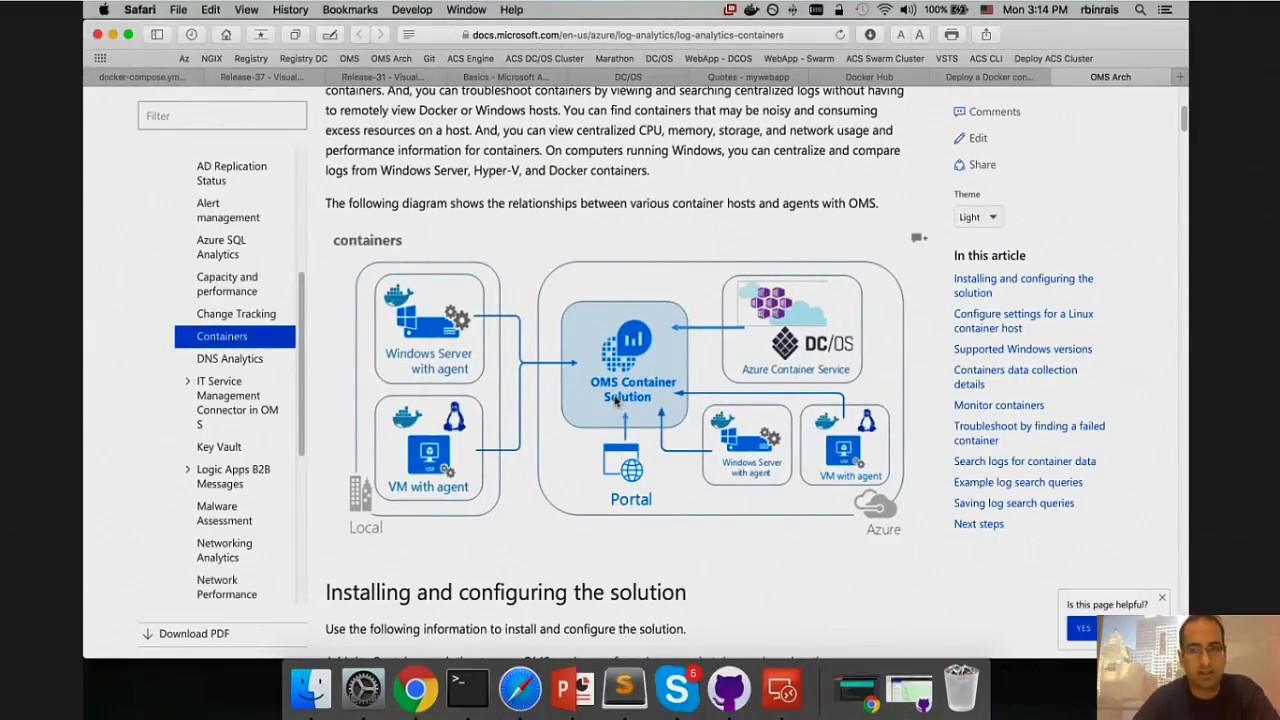Click Download PDF link
This screenshot has width=1280, height=720.
pos(185,634)
